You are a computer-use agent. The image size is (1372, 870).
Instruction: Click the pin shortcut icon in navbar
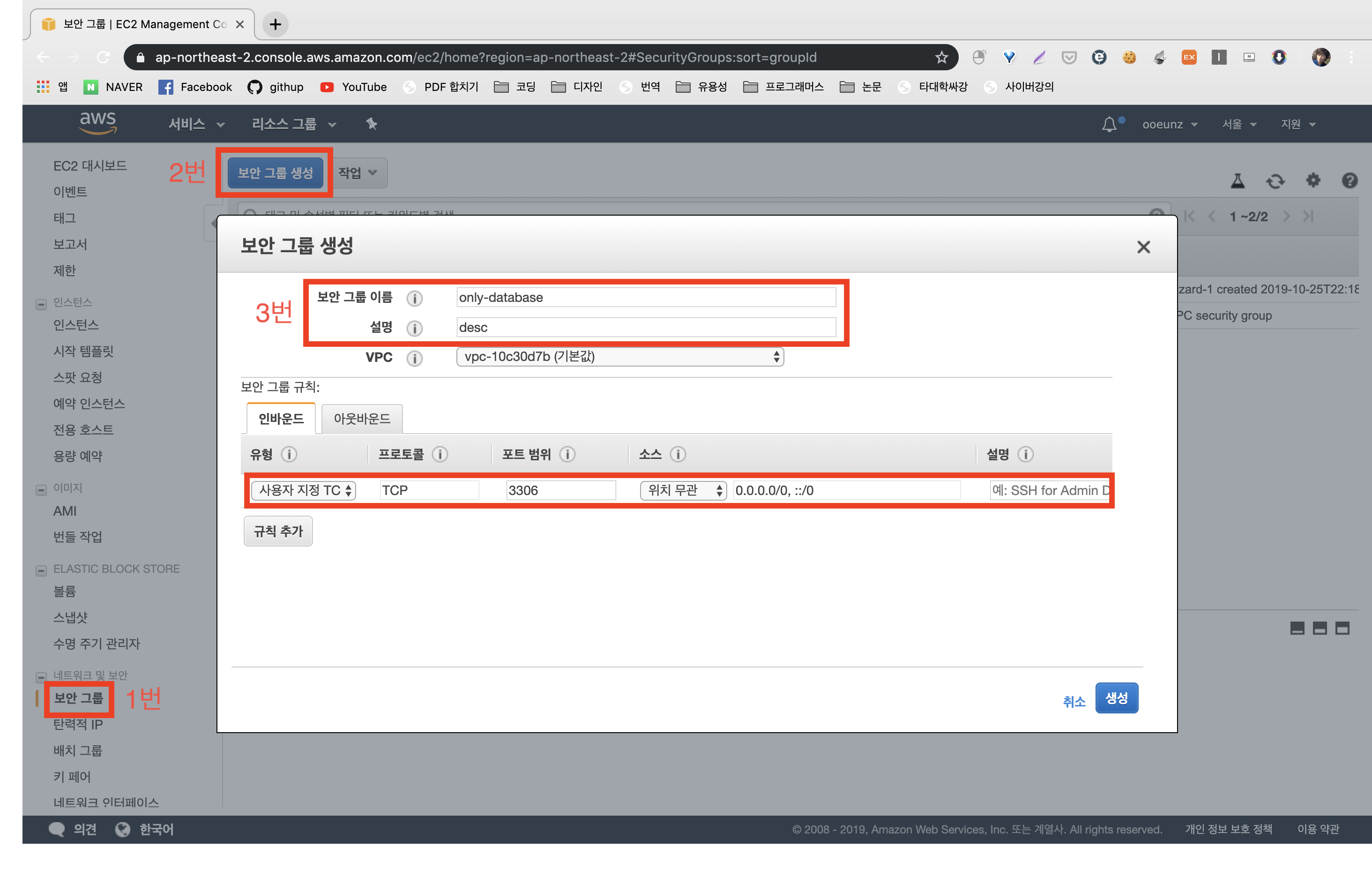pos(372,124)
